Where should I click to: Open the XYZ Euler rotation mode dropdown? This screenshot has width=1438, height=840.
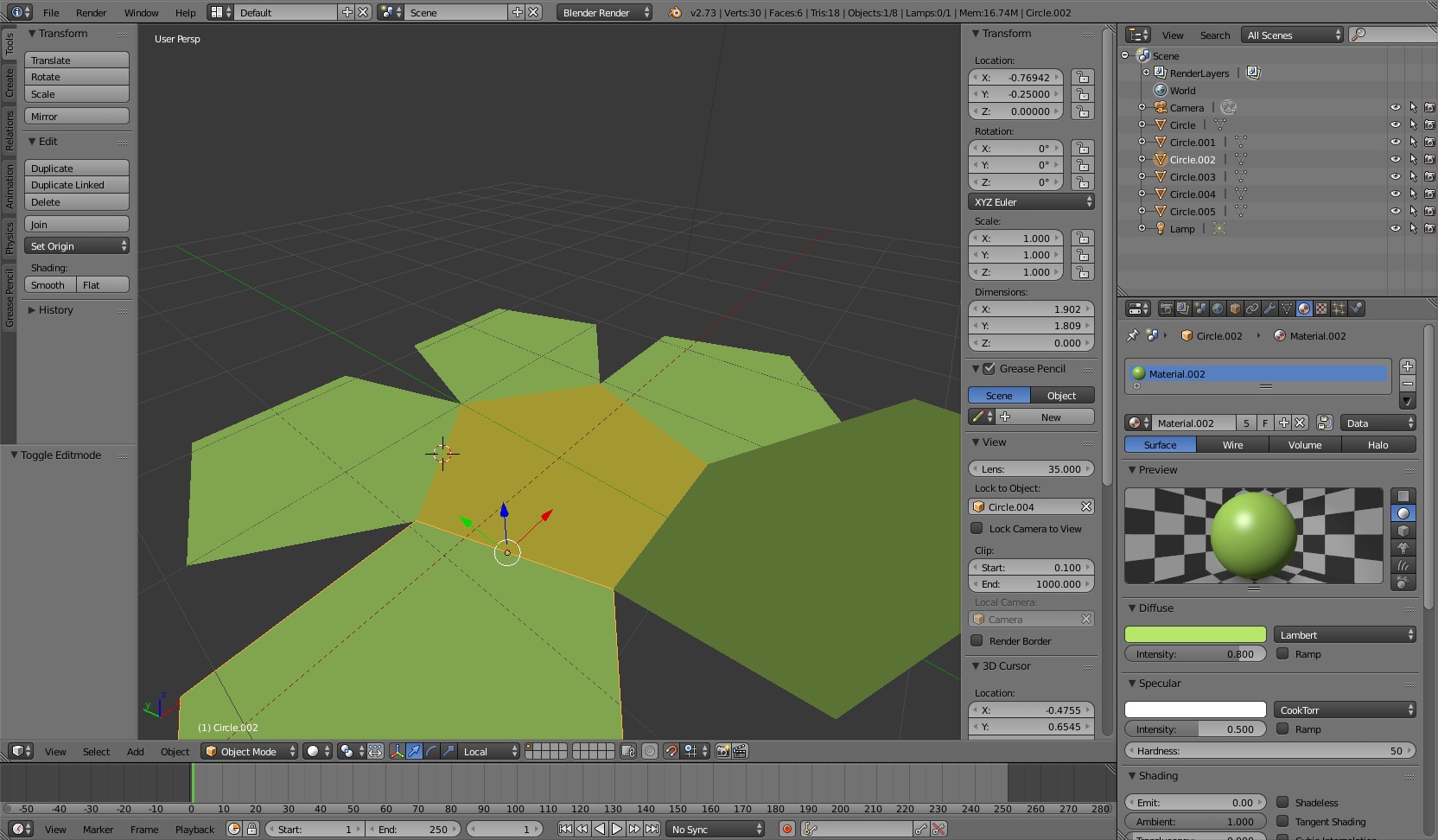(1031, 201)
